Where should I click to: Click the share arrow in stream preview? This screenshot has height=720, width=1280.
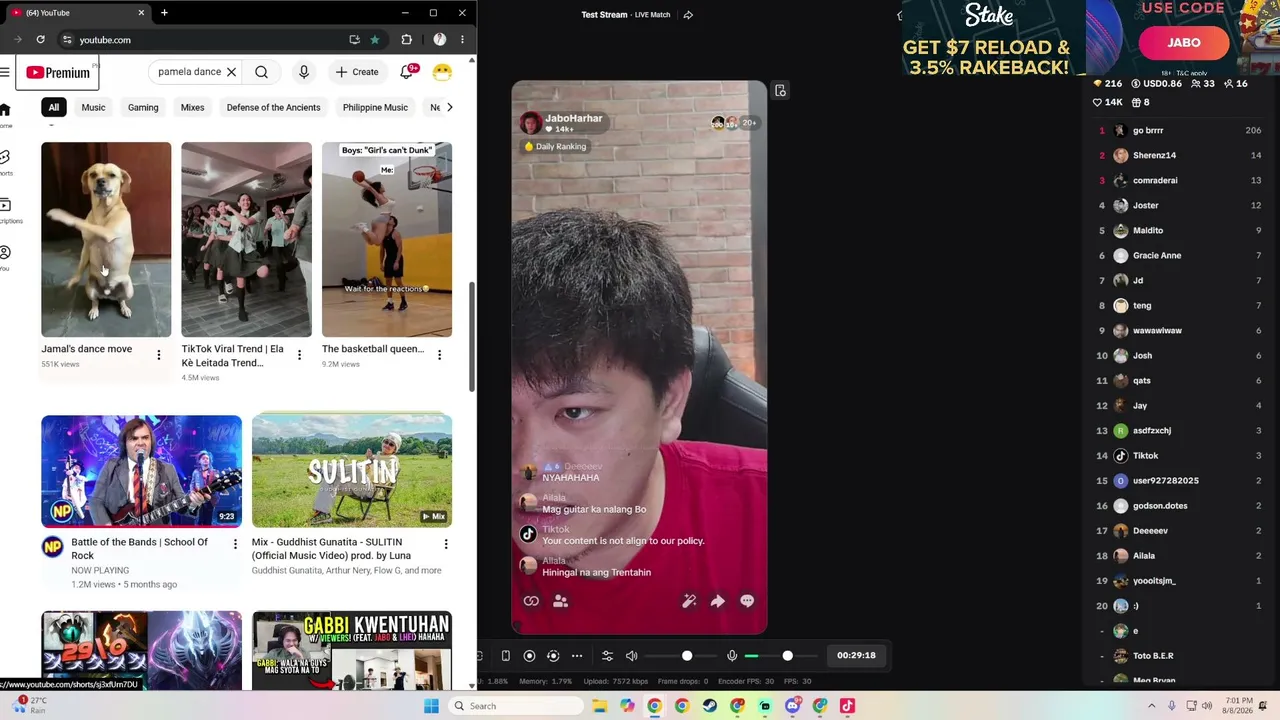click(x=717, y=601)
